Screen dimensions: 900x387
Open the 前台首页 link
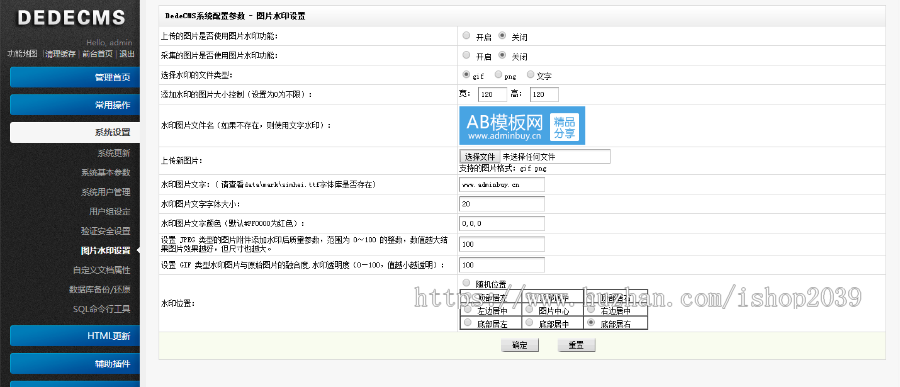[x=97, y=54]
